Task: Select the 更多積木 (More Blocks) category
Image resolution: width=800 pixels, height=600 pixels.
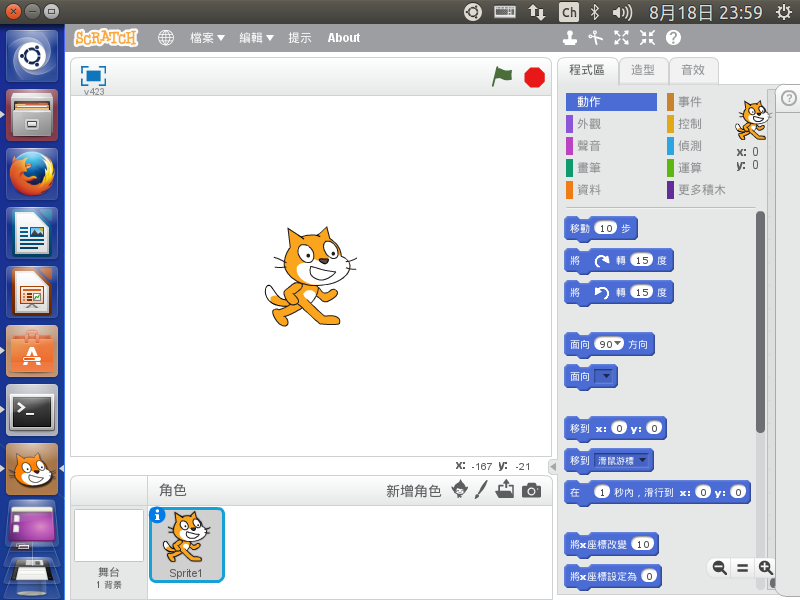Action: click(697, 190)
